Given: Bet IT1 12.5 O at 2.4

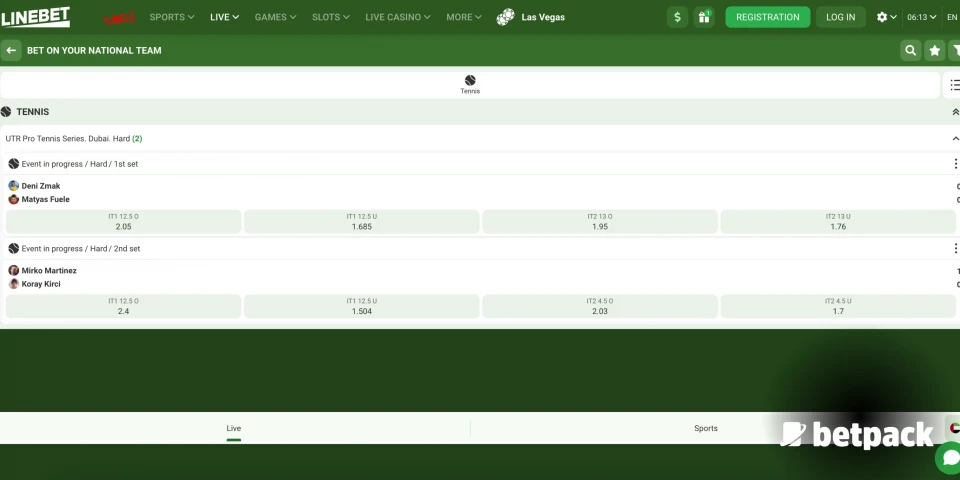Looking at the screenshot, I should coord(123,306).
